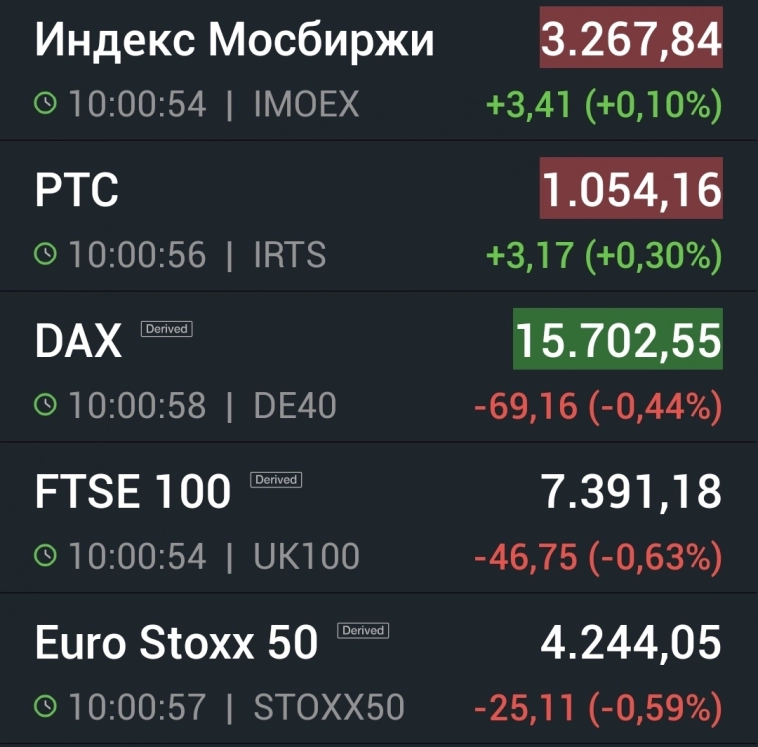The image size is (758, 747).
Task: Click the green-highlighted DAX price 15.702,55
Action: [617, 341]
